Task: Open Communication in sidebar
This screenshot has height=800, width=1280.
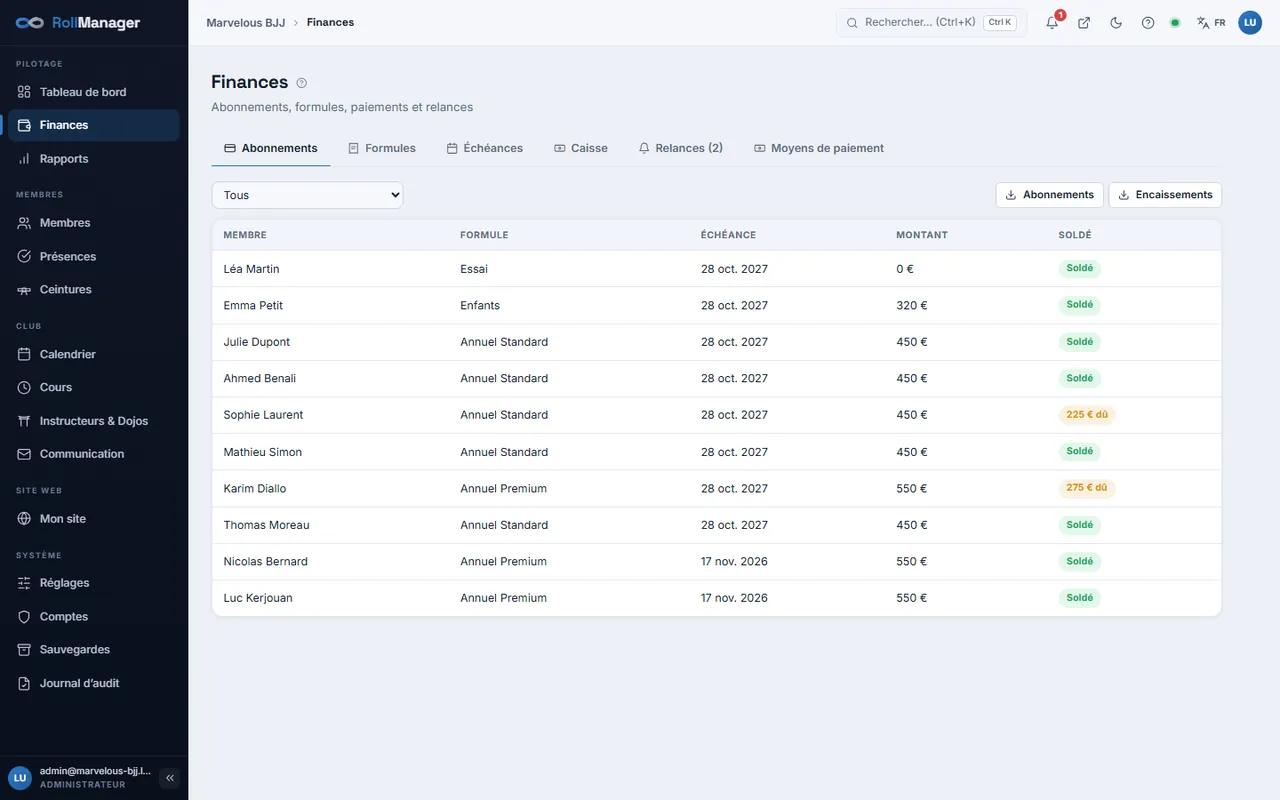Action: pyautogui.click(x=94, y=454)
